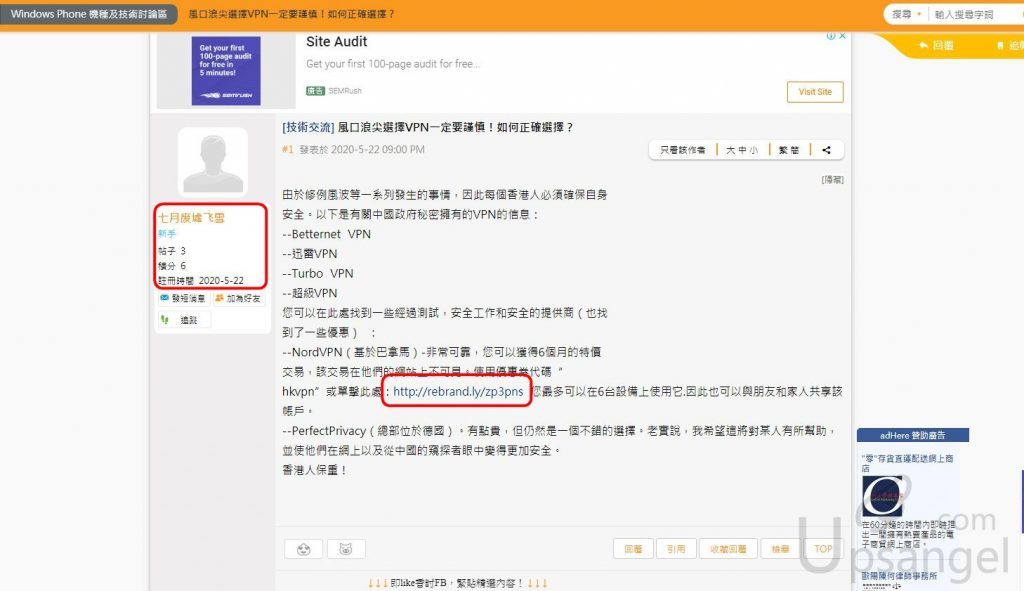This screenshot has width=1024, height=591.
Task: Click the [隱藏] hide link
Action: (x=833, y=180)
